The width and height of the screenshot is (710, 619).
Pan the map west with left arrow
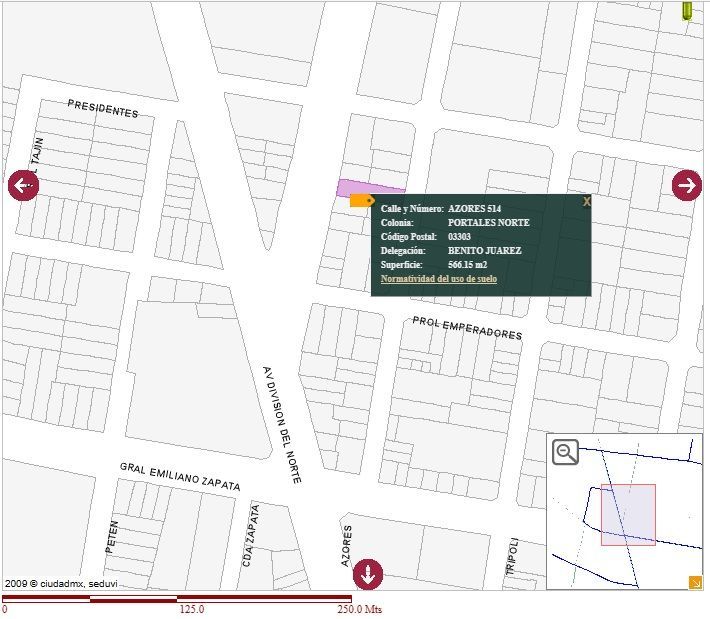tap(23, 185)
